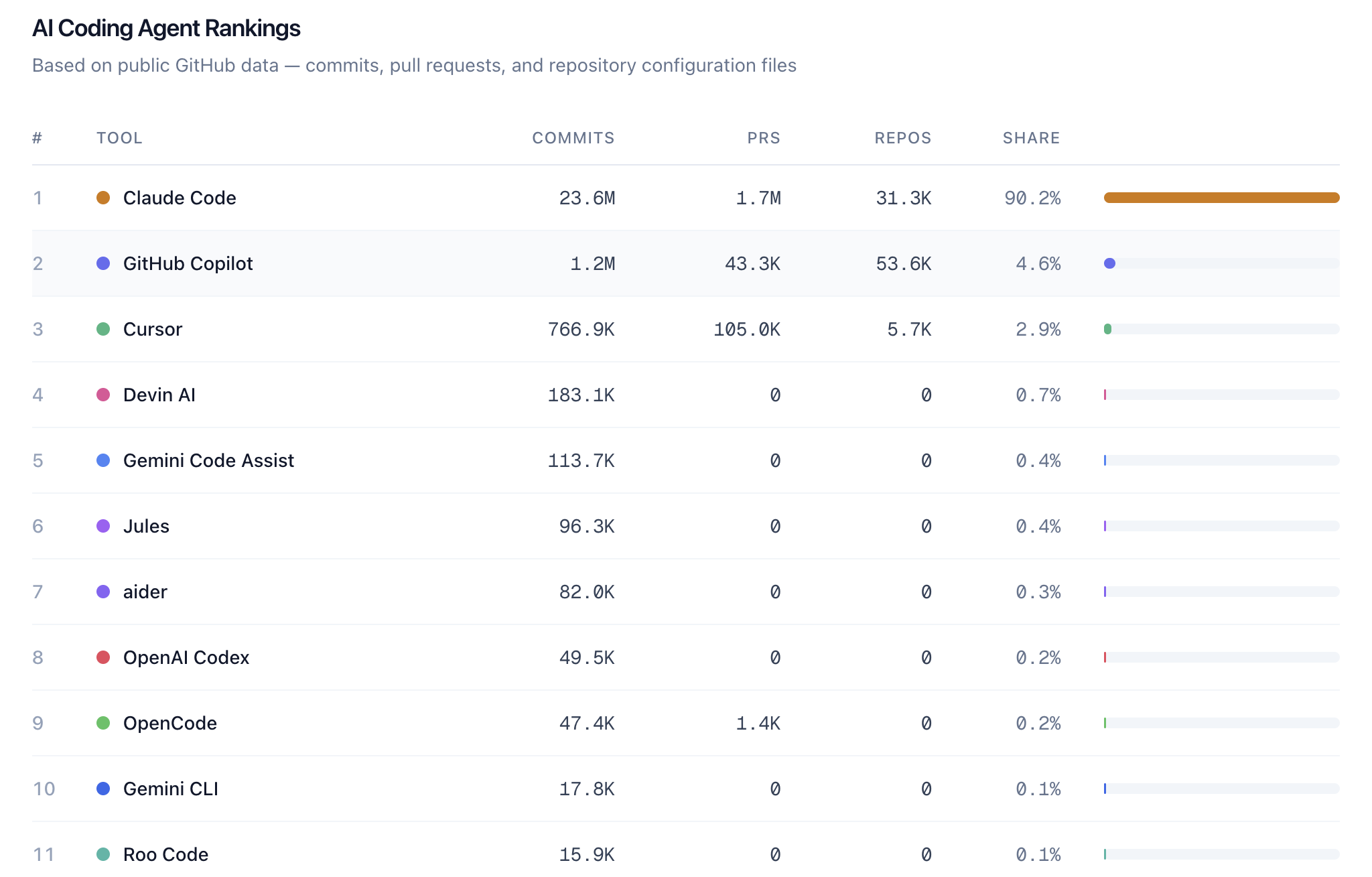This screenshot has width=1372, height=877.
Task: Click the orange Claude Code share bar
Action: [1221, 198]
